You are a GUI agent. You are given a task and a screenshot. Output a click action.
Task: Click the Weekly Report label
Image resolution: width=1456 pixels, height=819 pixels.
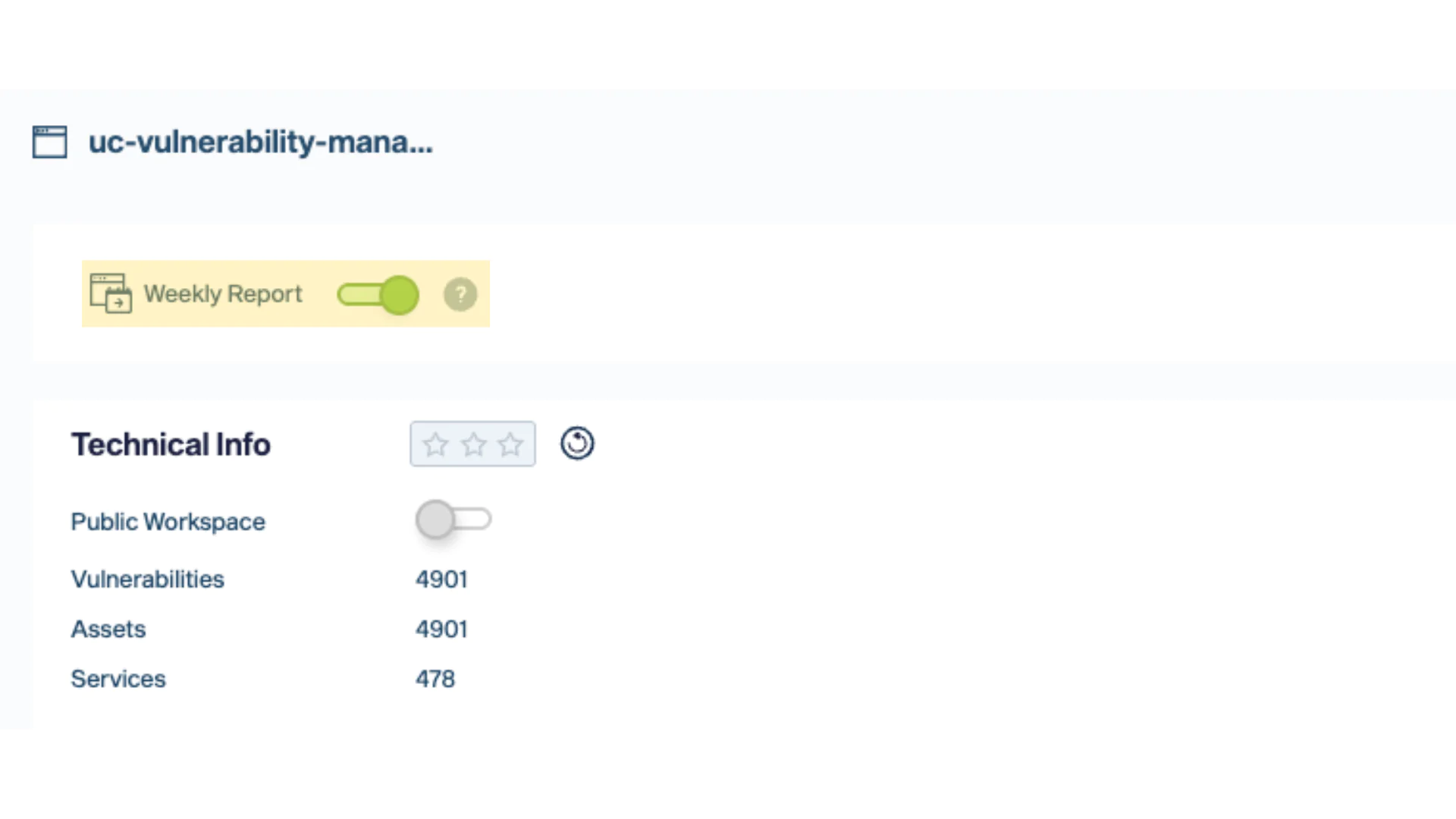click(x=223, y=293)
